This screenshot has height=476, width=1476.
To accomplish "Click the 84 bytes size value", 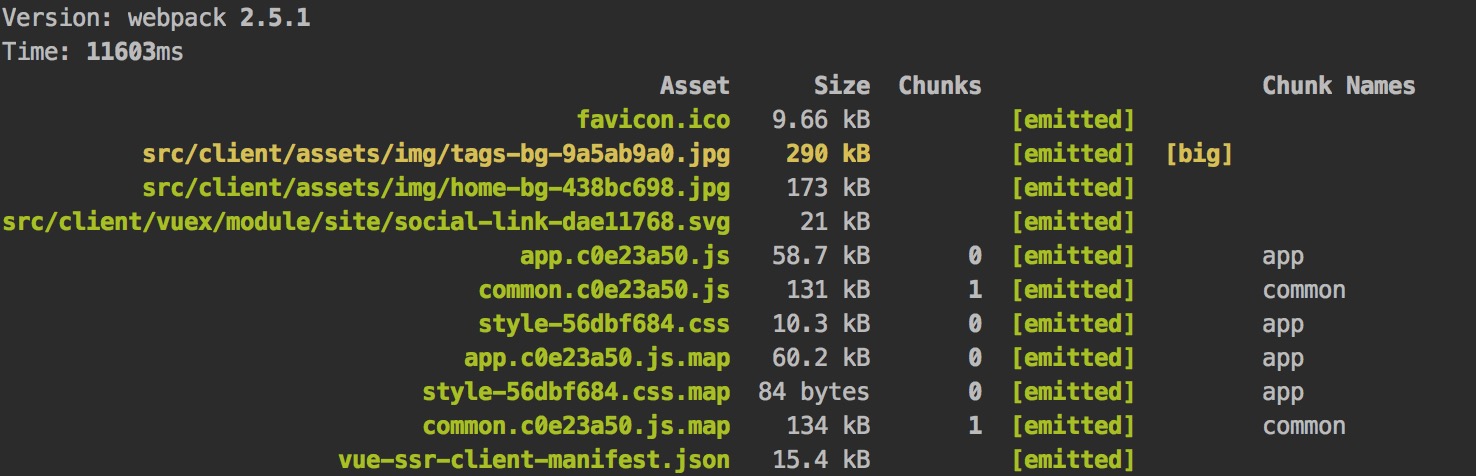I will click(x=814, y=392).
